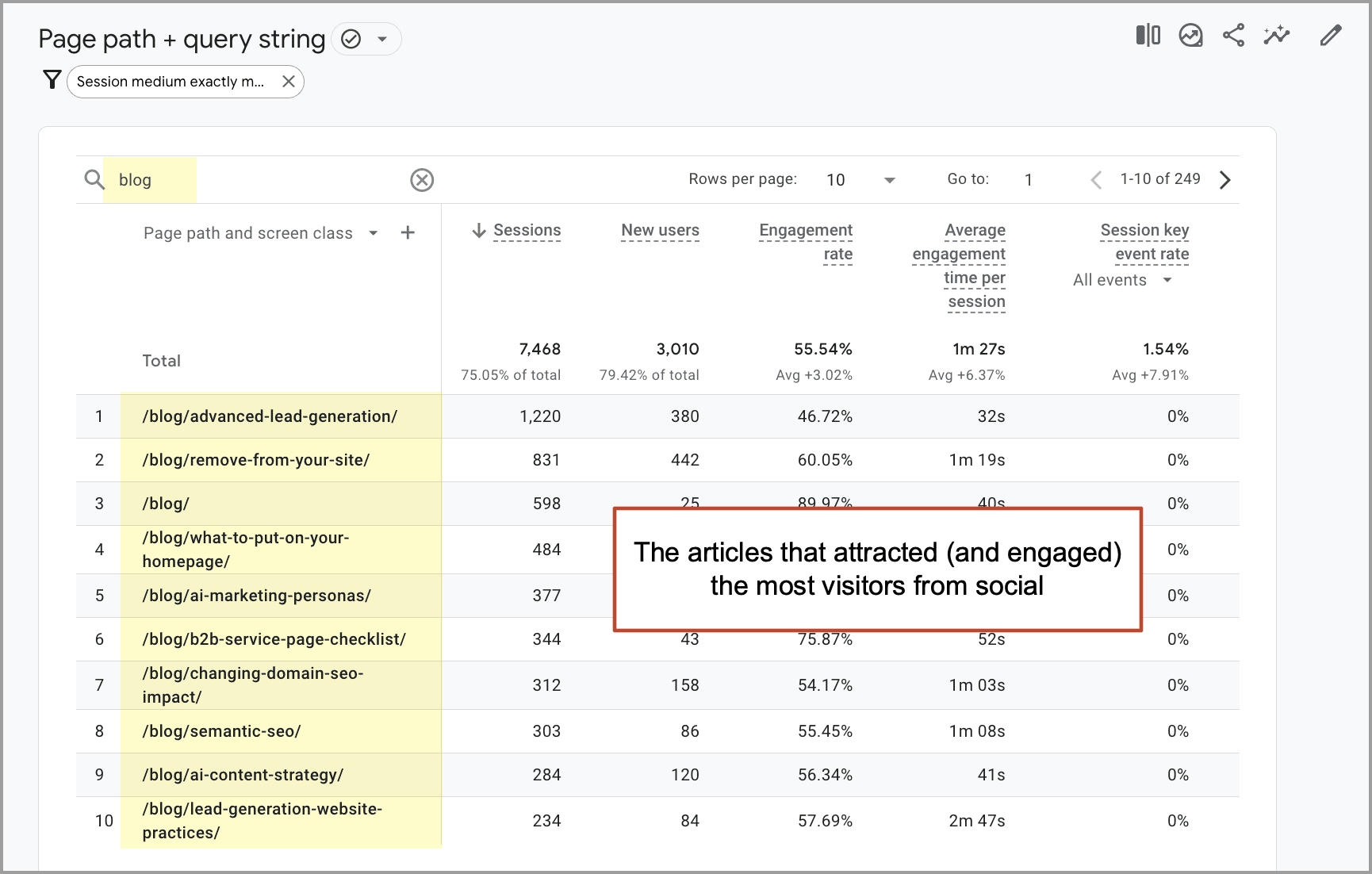Click the 60.05% engagement rate cell

click(825, 460)
